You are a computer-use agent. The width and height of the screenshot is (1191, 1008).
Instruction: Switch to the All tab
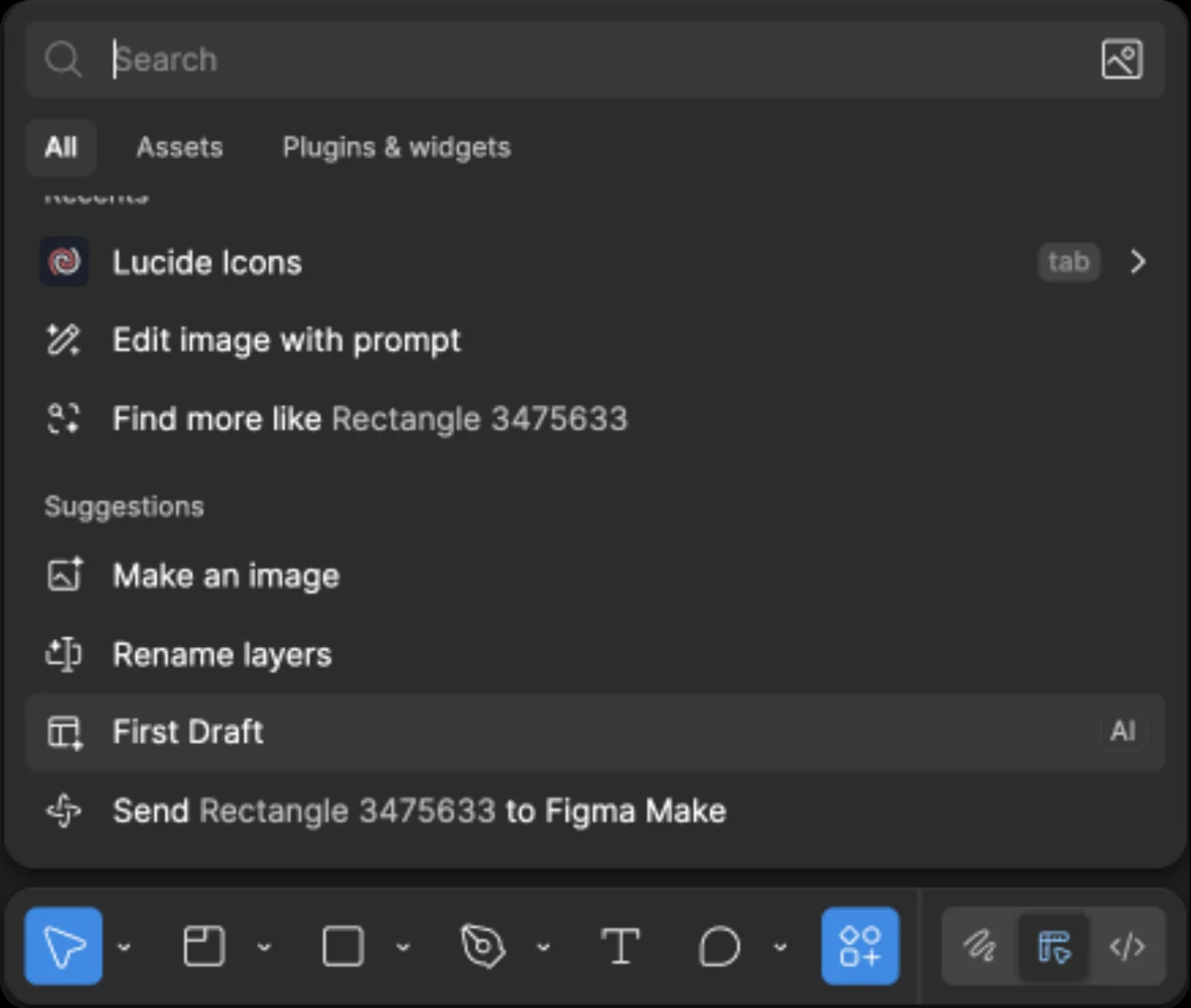coord(61,147)
